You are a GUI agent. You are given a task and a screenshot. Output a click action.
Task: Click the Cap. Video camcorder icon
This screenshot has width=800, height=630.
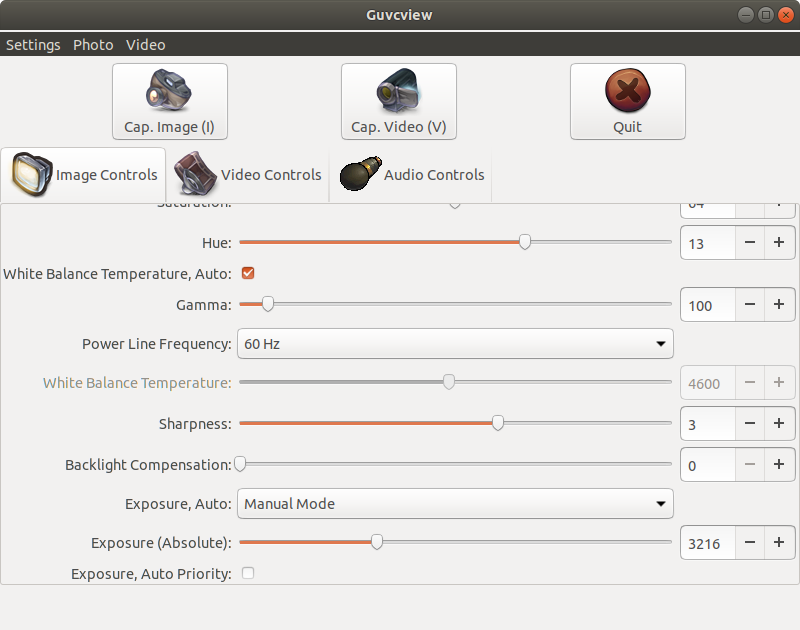pos(398,90)
